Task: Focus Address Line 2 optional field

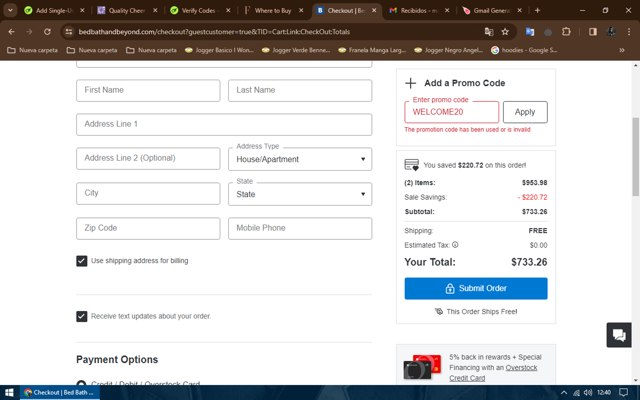Action: 148,158
